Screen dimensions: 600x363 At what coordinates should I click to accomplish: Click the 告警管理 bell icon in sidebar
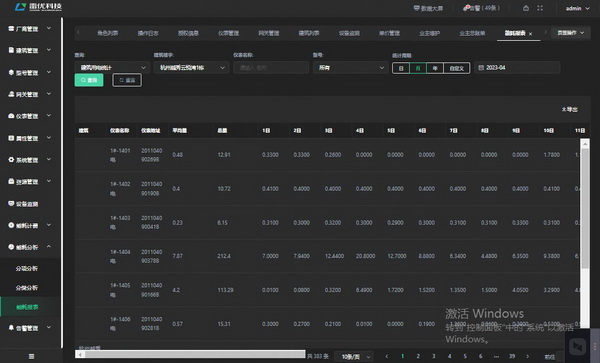coord(11,327)
